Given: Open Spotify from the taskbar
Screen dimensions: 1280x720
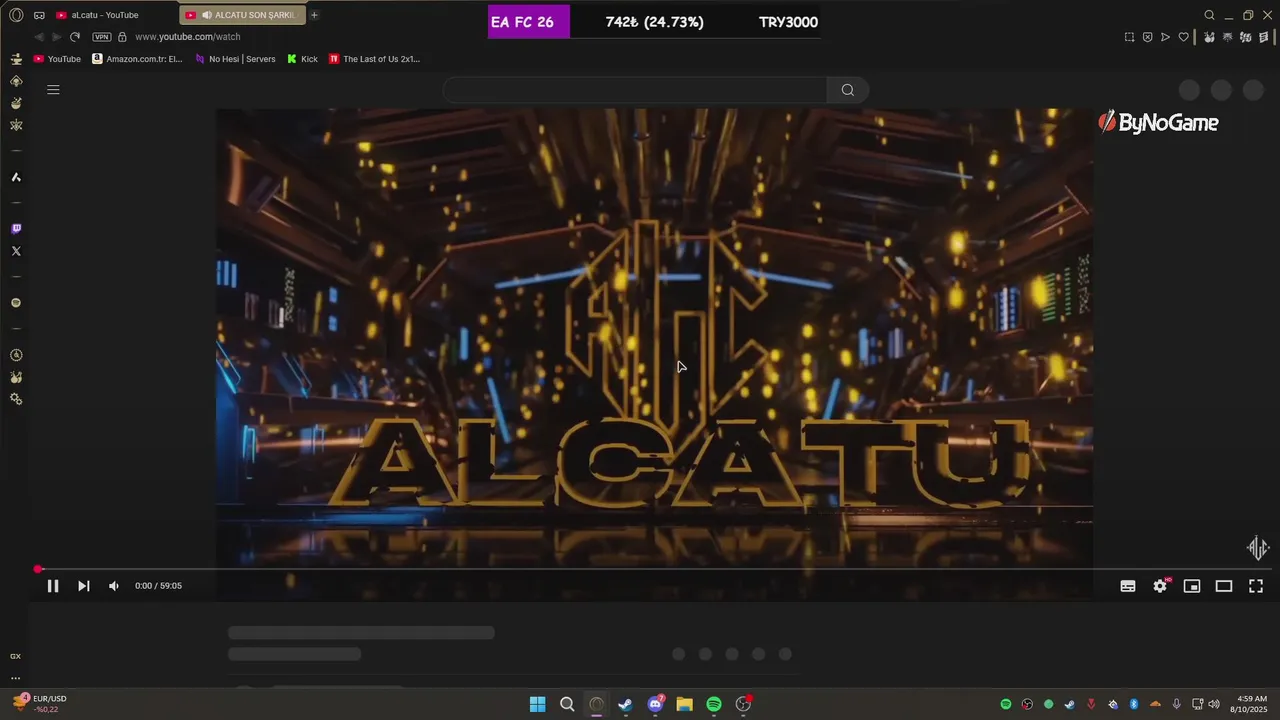Looking at the screenshot, I should click(714, 704).
